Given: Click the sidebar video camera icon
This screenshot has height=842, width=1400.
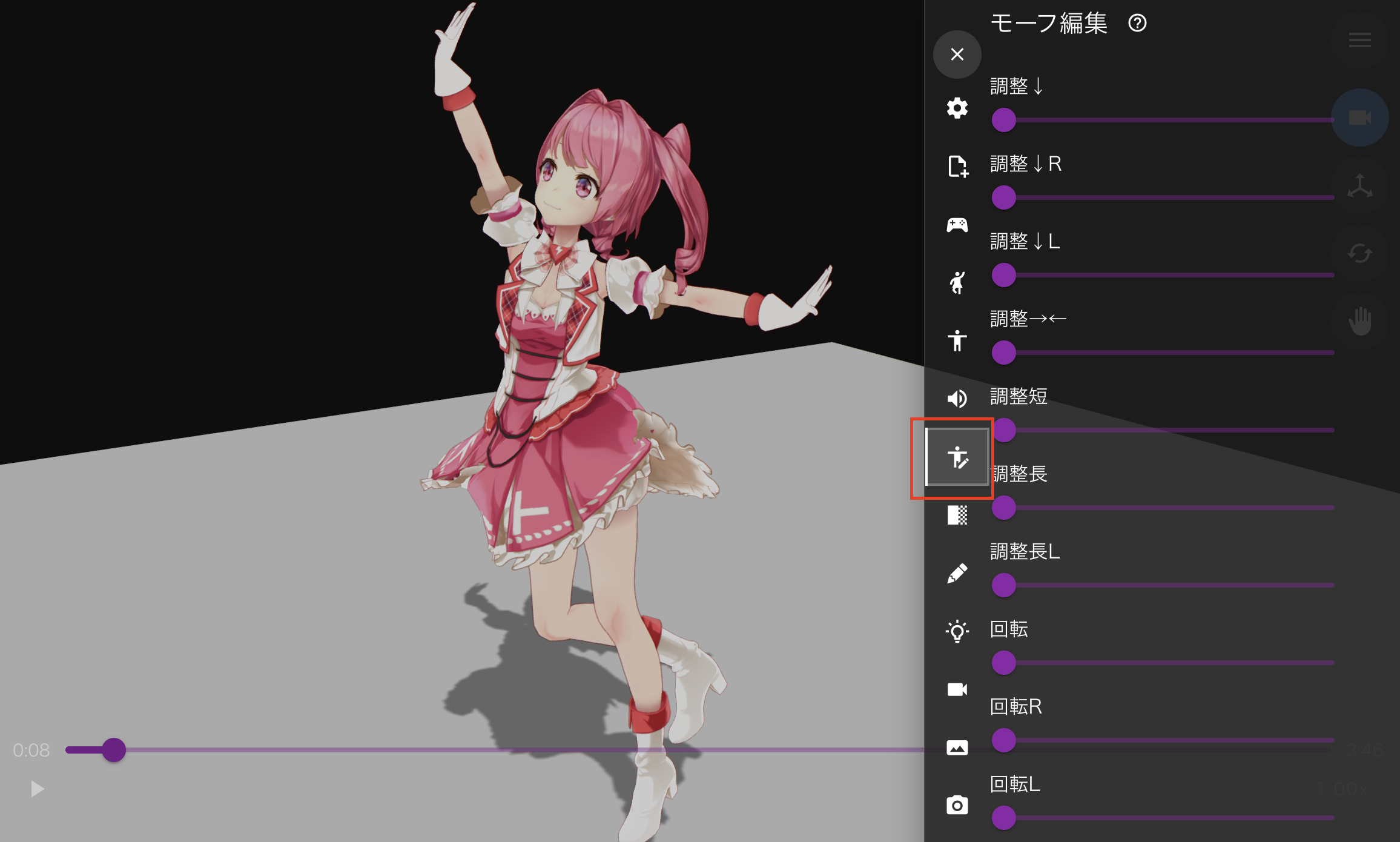Looking at the screenshot, I should 957,689.
